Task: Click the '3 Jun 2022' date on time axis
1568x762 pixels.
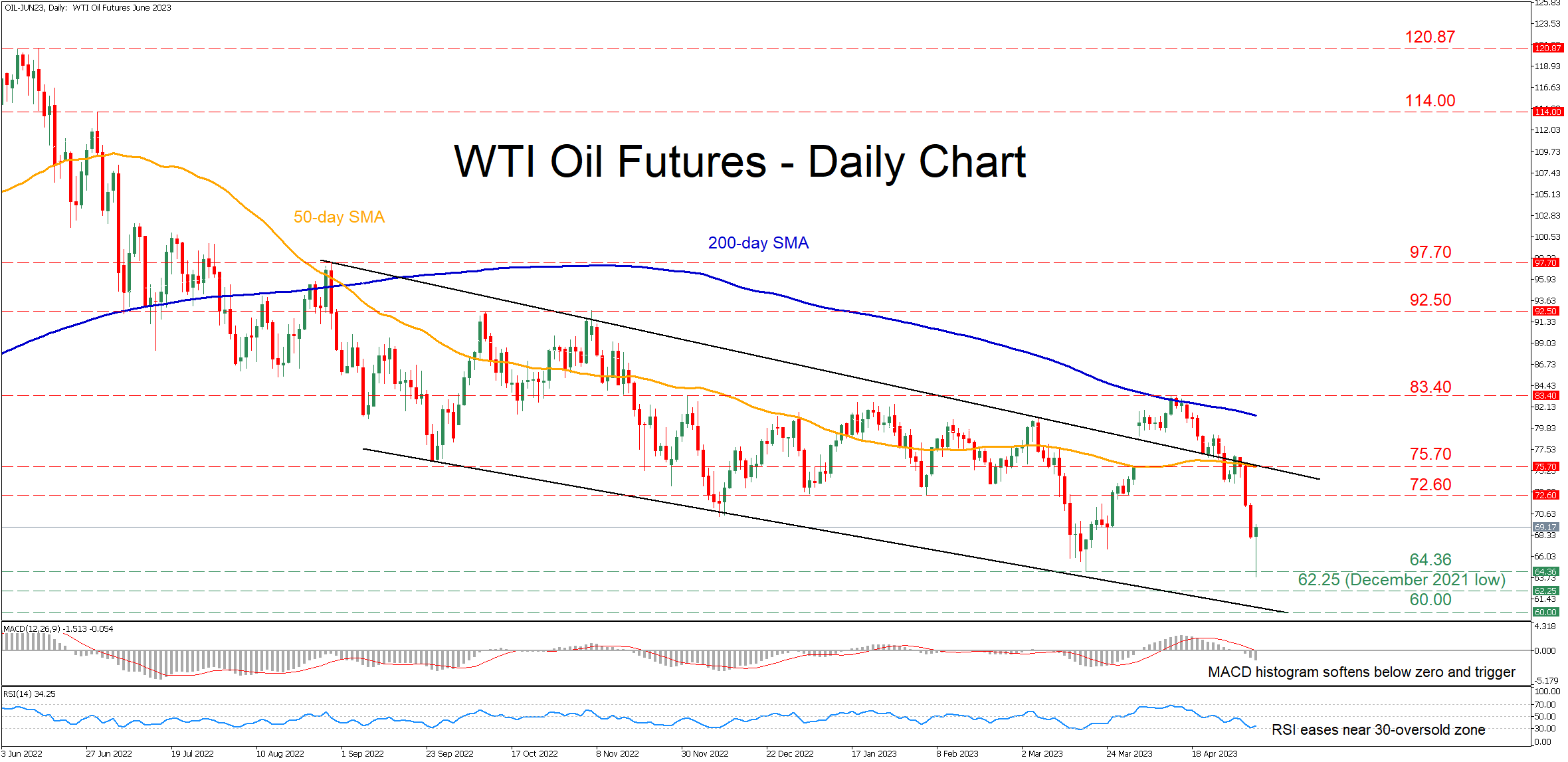Action: pyautogui.click(x=22, y=754)
